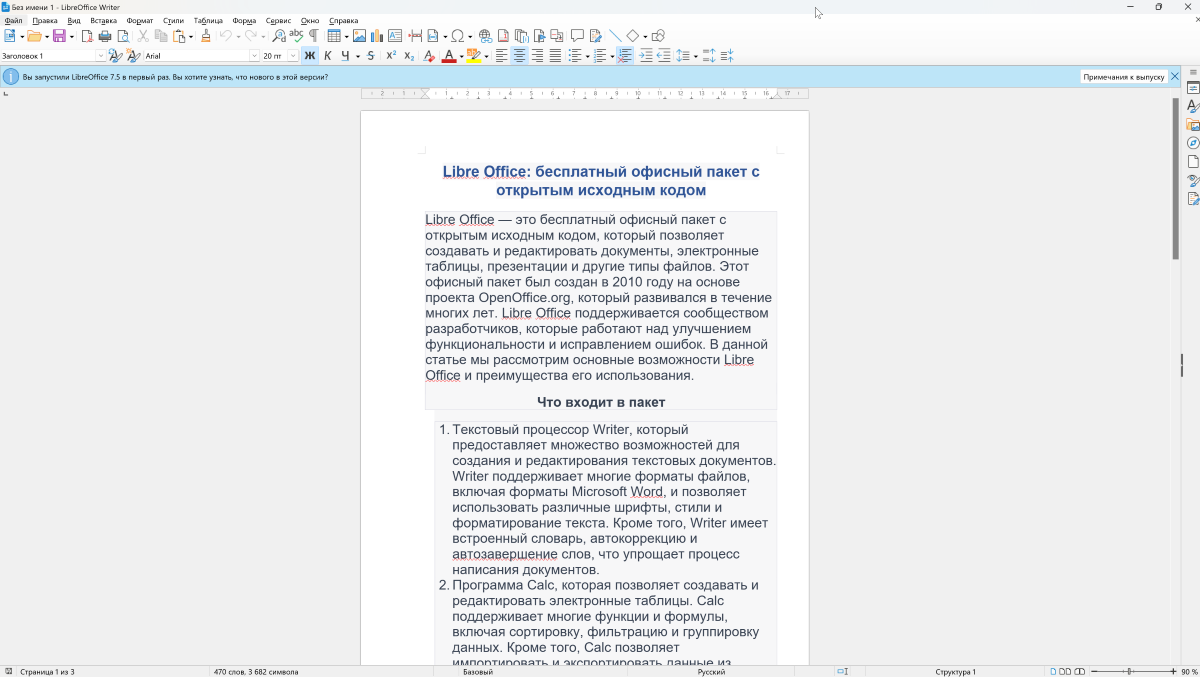Click the Print icon
1200x677 pixels.
coord(104,36)
